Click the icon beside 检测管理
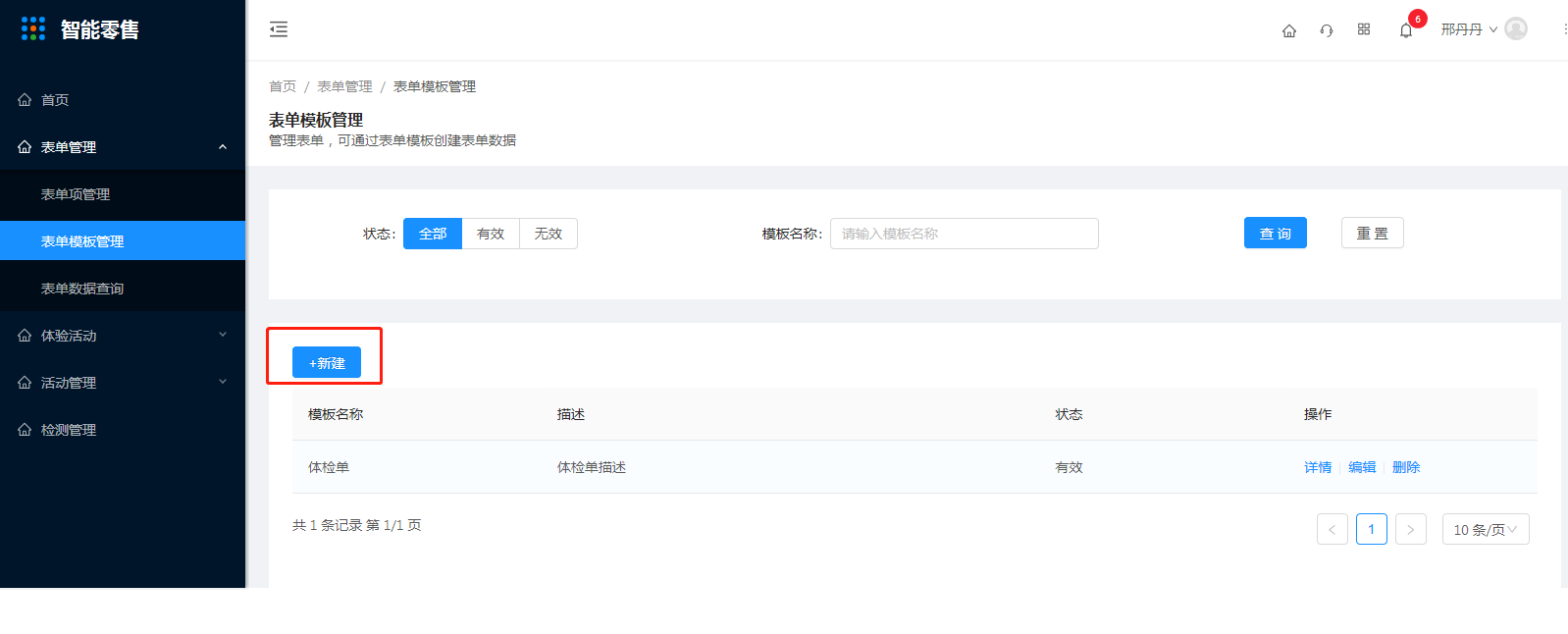The image size is (1568, 634). click(x=25, y=430)
